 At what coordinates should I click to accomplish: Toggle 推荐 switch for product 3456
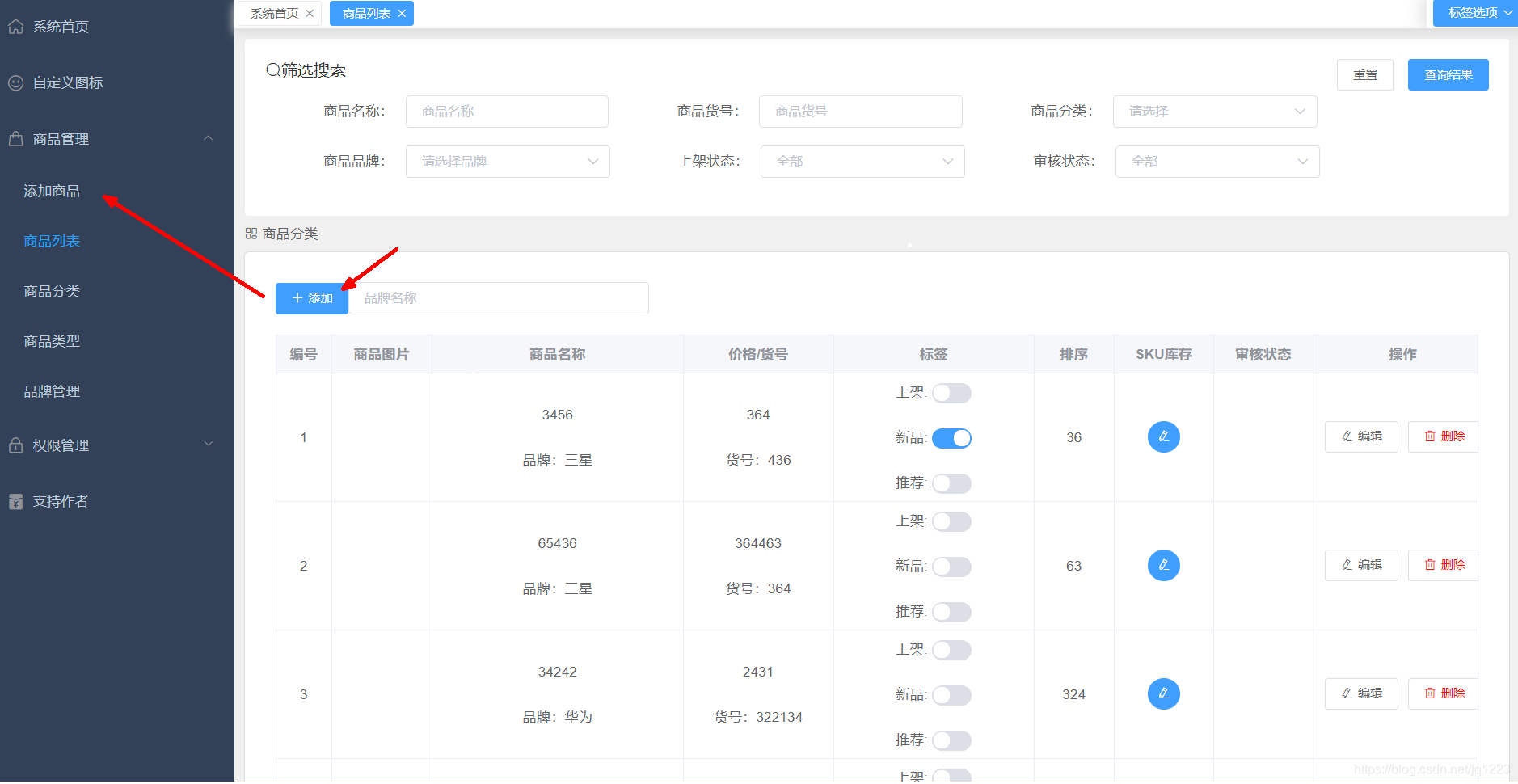pos(951,483)
